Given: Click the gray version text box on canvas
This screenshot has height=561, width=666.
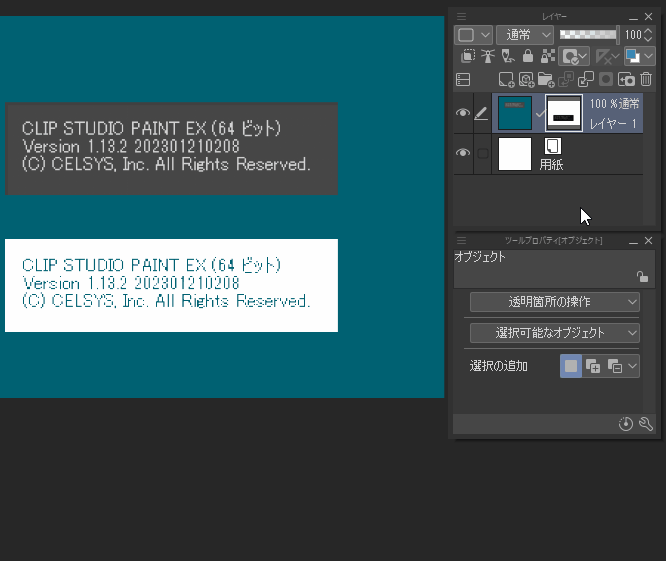Looking at the screenshot, I should 171,149.
